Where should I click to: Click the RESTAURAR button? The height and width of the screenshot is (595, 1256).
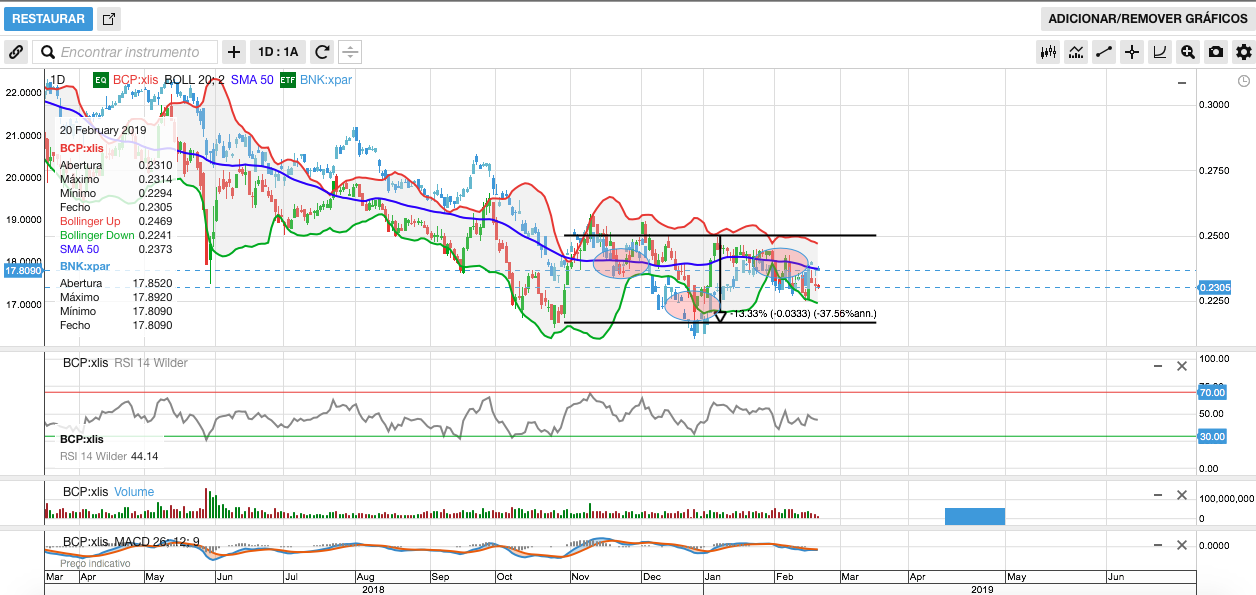[48, 19]
